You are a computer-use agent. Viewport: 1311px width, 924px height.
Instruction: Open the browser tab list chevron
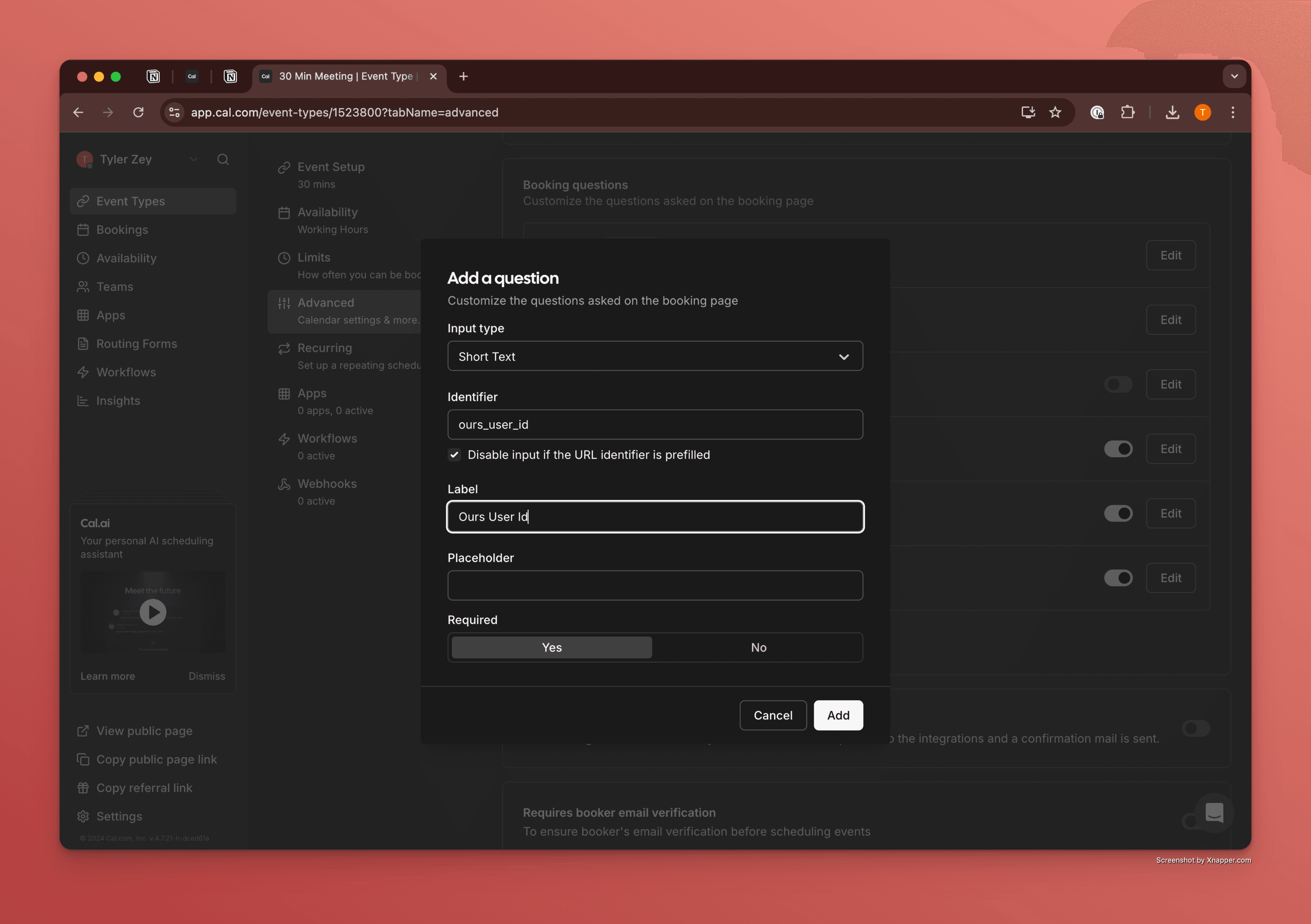[1234, 76]
